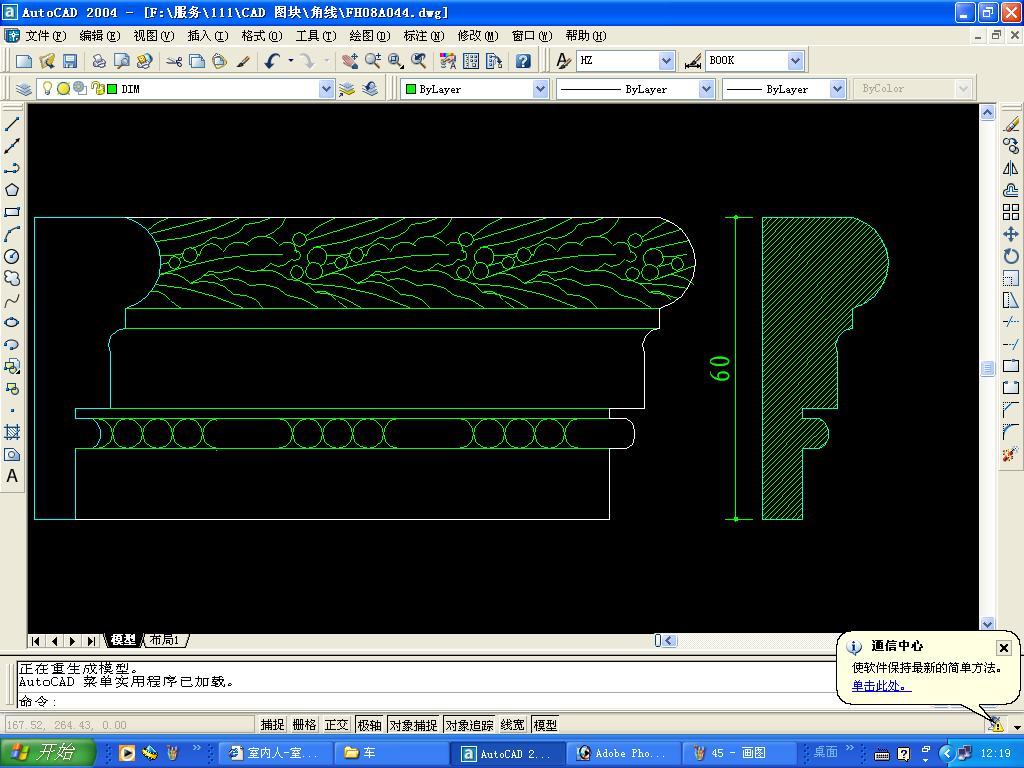Click the Match Properties brush icon

point(243,61)
